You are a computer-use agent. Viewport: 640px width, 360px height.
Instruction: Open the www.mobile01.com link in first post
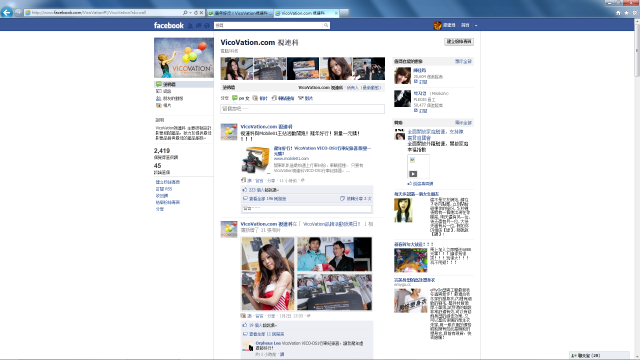[291, 158]
